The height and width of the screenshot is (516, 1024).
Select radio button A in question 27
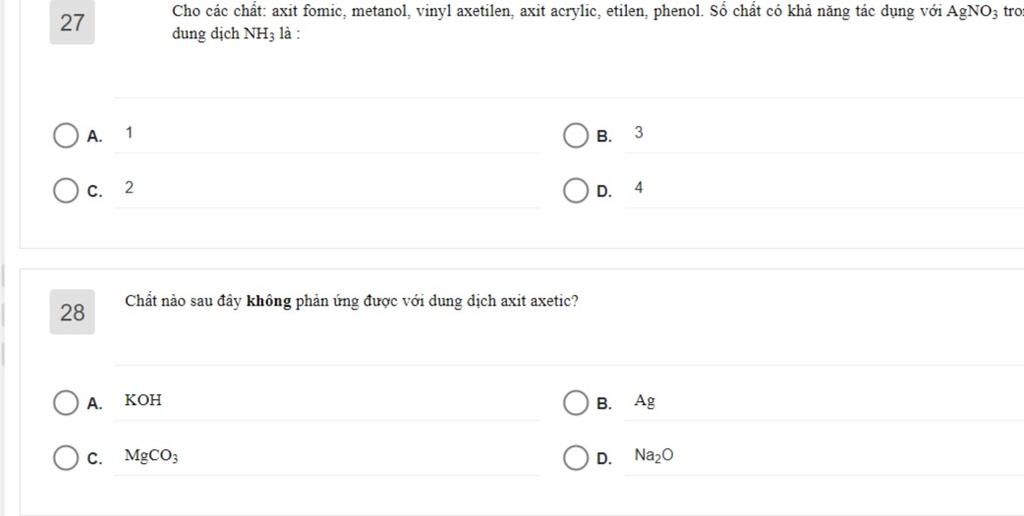(x=65, y=136)
